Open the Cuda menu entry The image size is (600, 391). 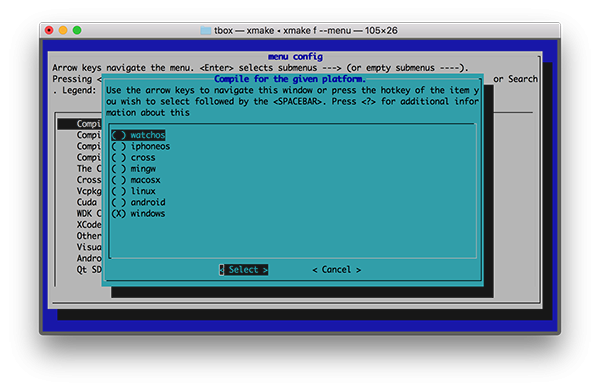86,202
